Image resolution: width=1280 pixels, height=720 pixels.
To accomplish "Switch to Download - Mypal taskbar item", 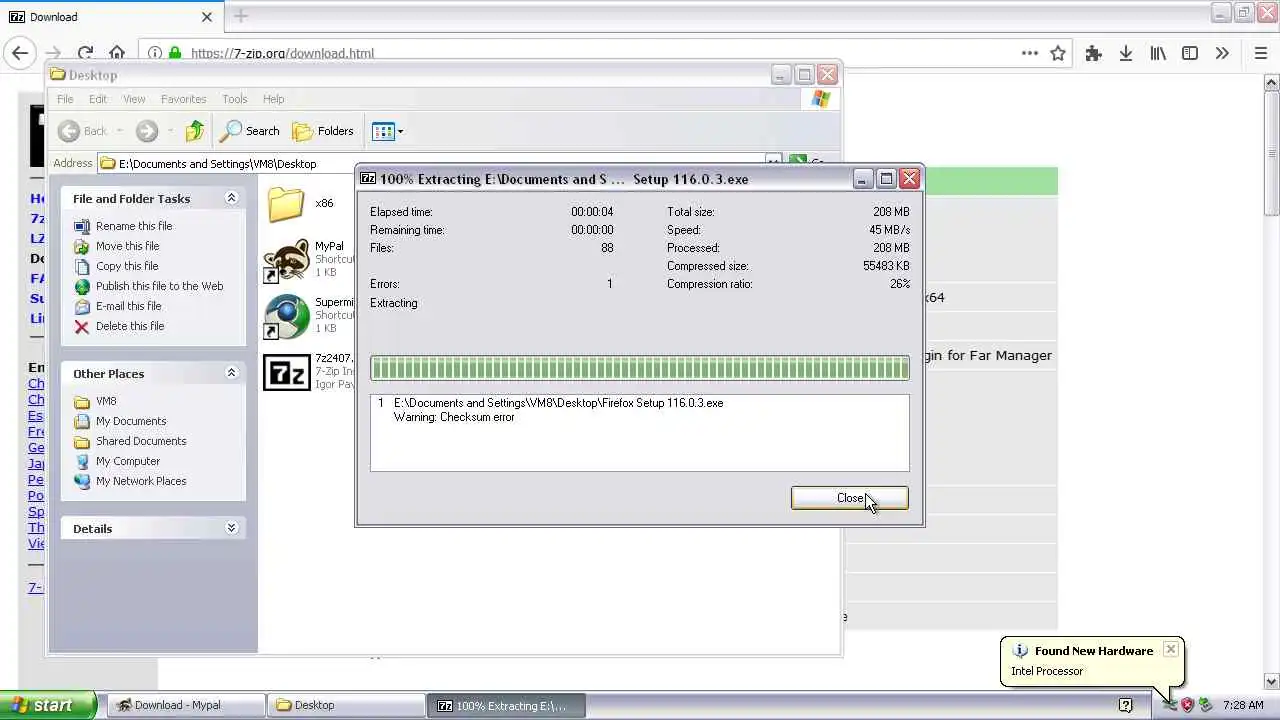I will pos(185,705).
